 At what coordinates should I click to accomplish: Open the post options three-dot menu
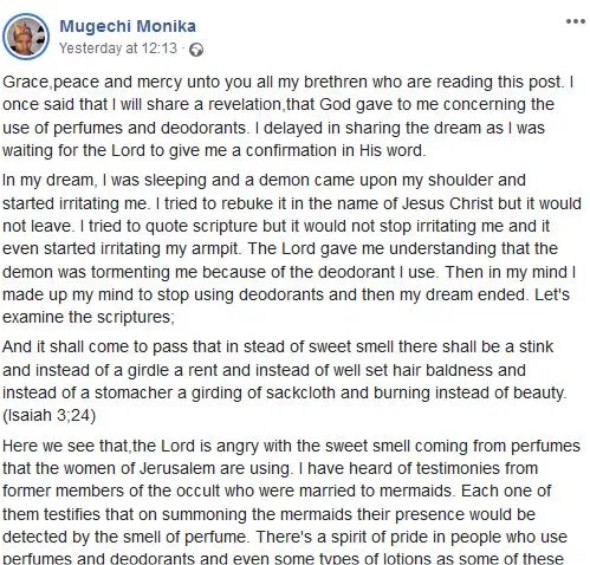[576, 21]
